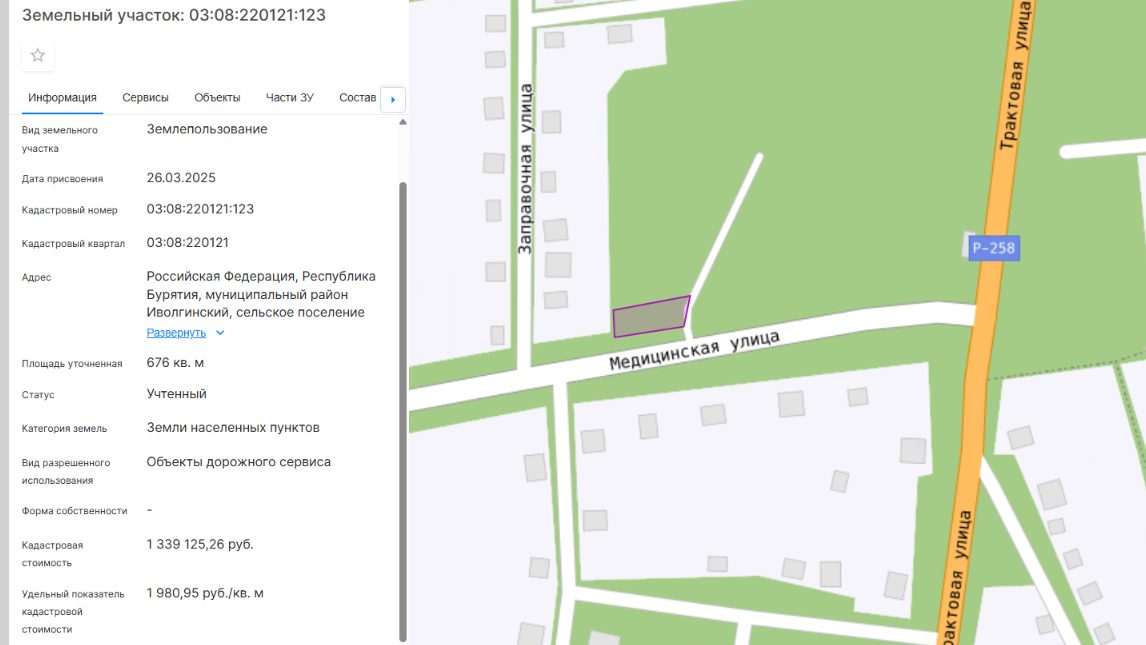Viewport: 1146px width, 645px height.
Task: Open the Информация tab
Action: [x=62, y=98]
